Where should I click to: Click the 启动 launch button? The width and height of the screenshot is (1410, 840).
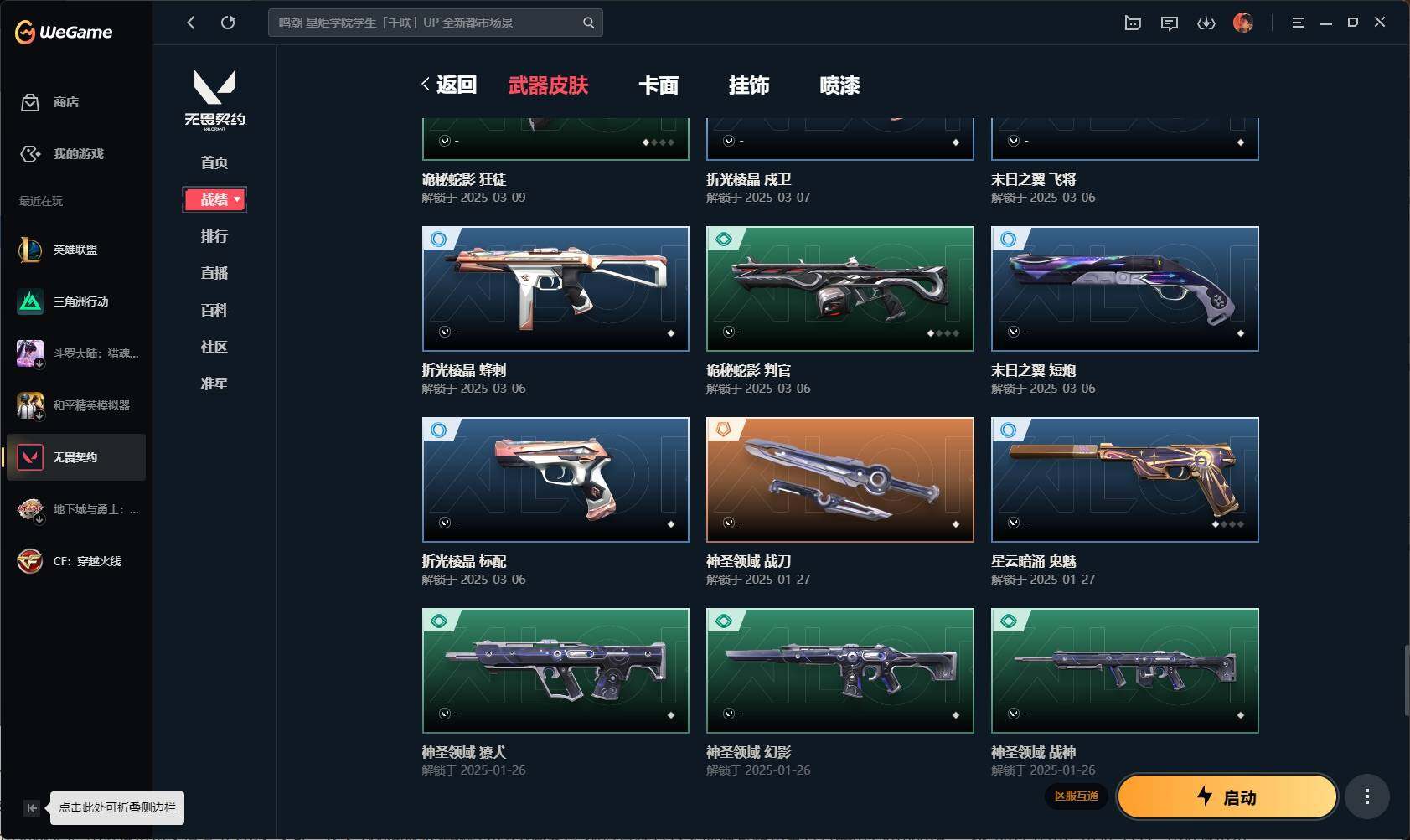click(x=1227, y=796)
